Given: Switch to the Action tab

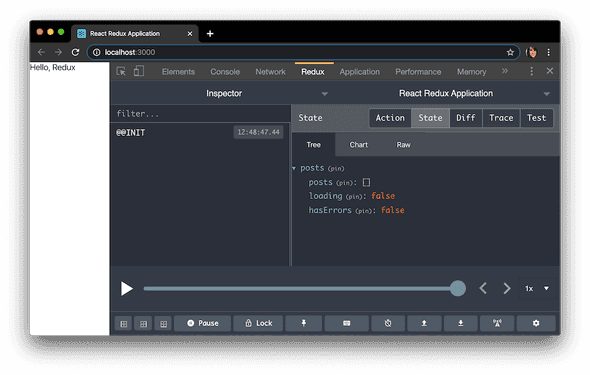Looking at the screenshot, I should 390,118.
